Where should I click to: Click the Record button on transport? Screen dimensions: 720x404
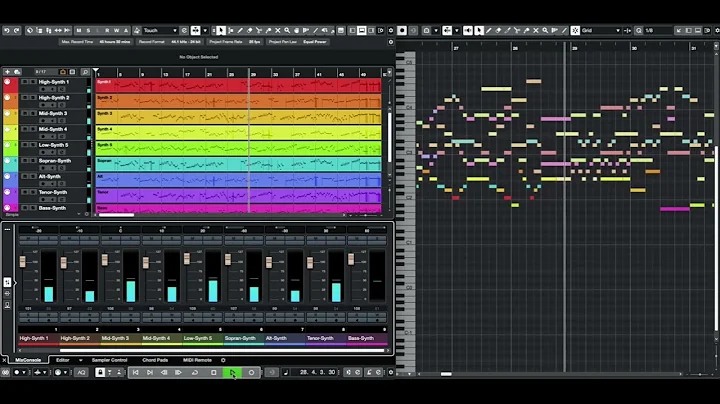(251, 372)
